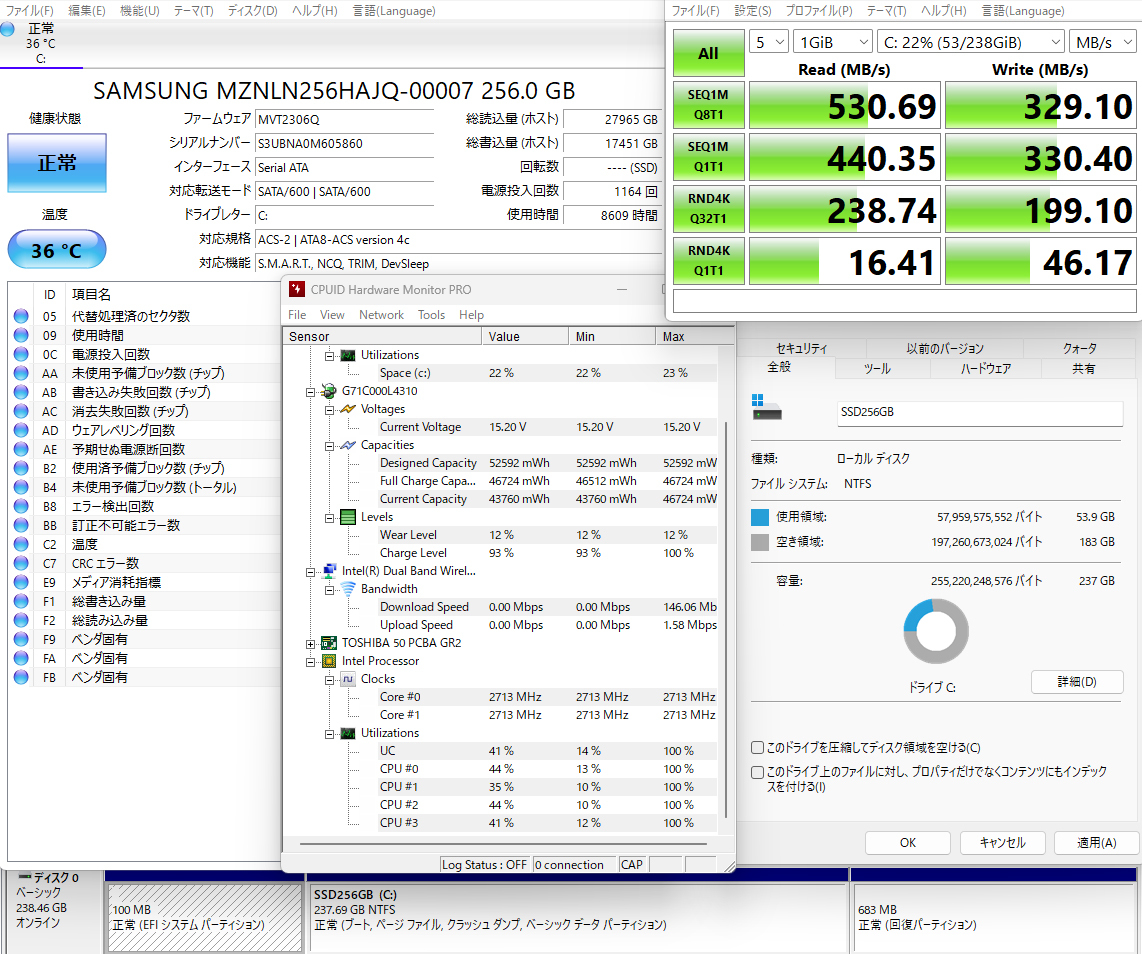Select the ウェアレベリング回数 attribute row
The width and height of the screenshot is (1142, 954).
144,430
